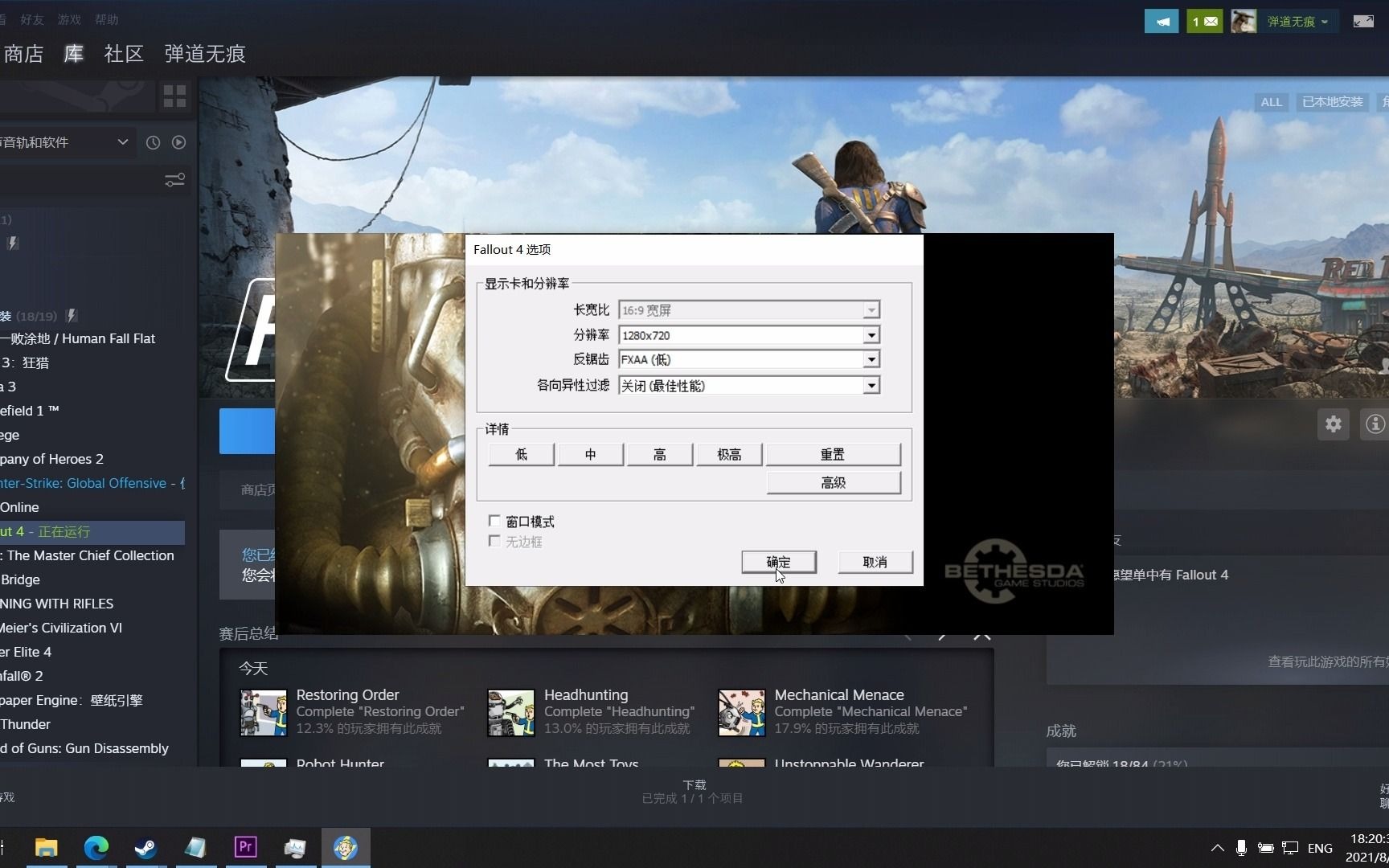The width and height of the screenshot is (1389, 868).
Task: Click the Reset details button
Action: [x=833, y=454]
